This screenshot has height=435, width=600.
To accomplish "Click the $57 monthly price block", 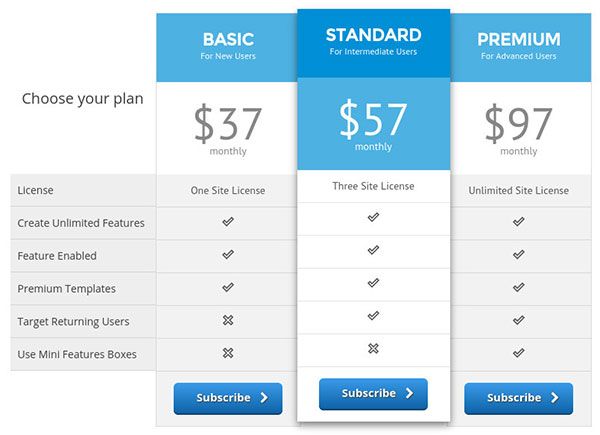I will [x=373, y=124].
